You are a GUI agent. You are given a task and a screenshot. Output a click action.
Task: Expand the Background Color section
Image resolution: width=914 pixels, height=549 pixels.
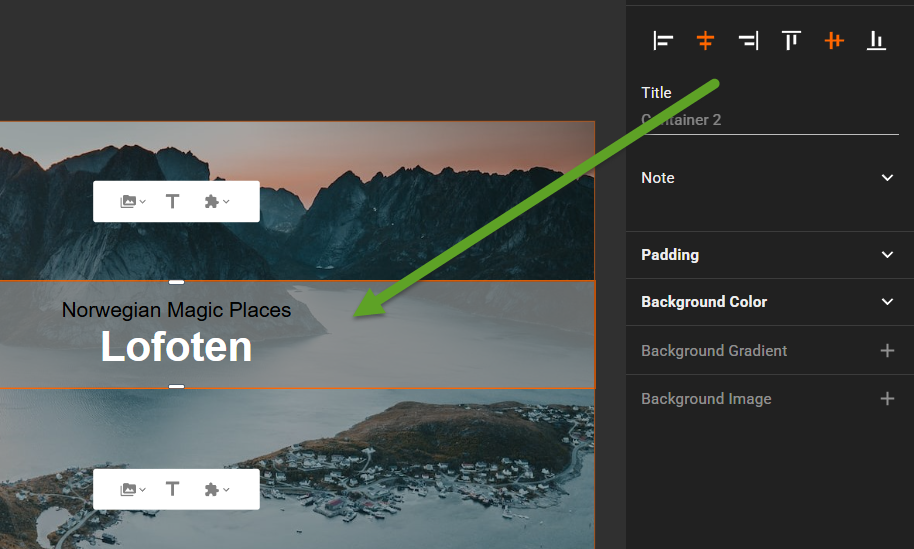point(887,302)
